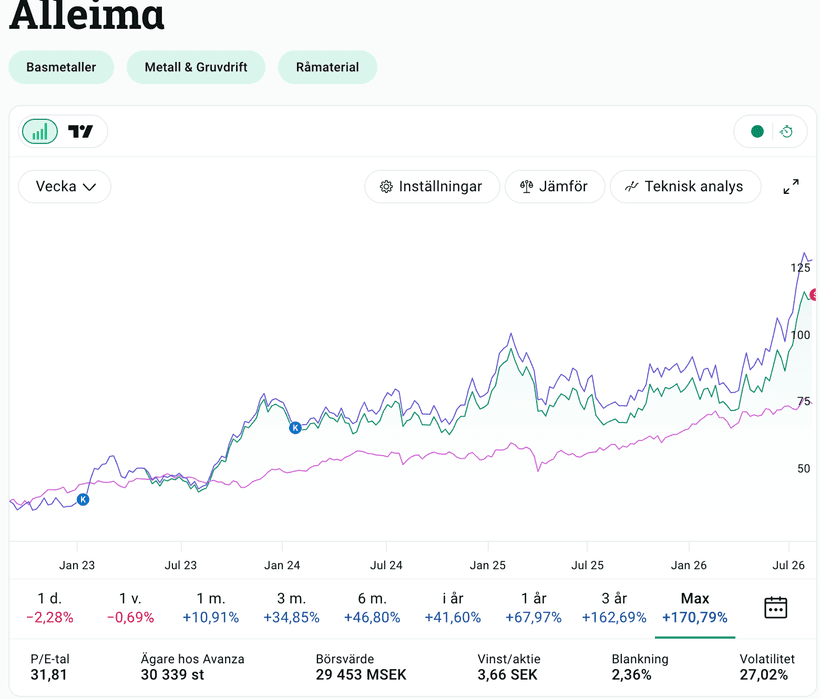820x699 pixels.
Task: Click the K marker near Jan 23
Action: click(83, 500)
